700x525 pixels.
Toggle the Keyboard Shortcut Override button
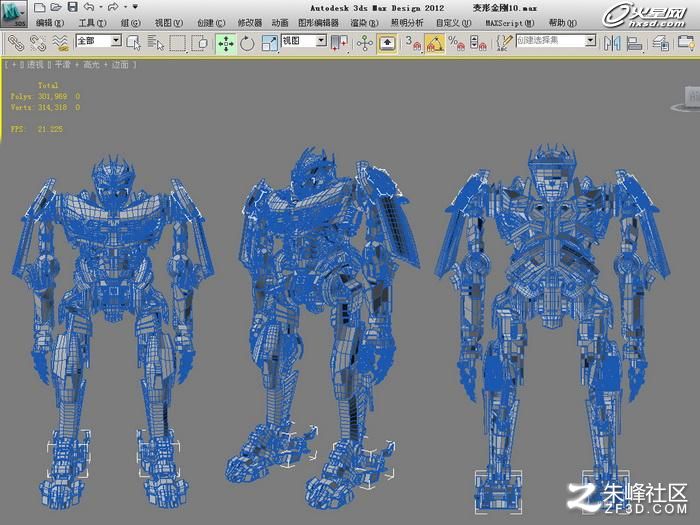pyautogui.click(x=387, y=43)
